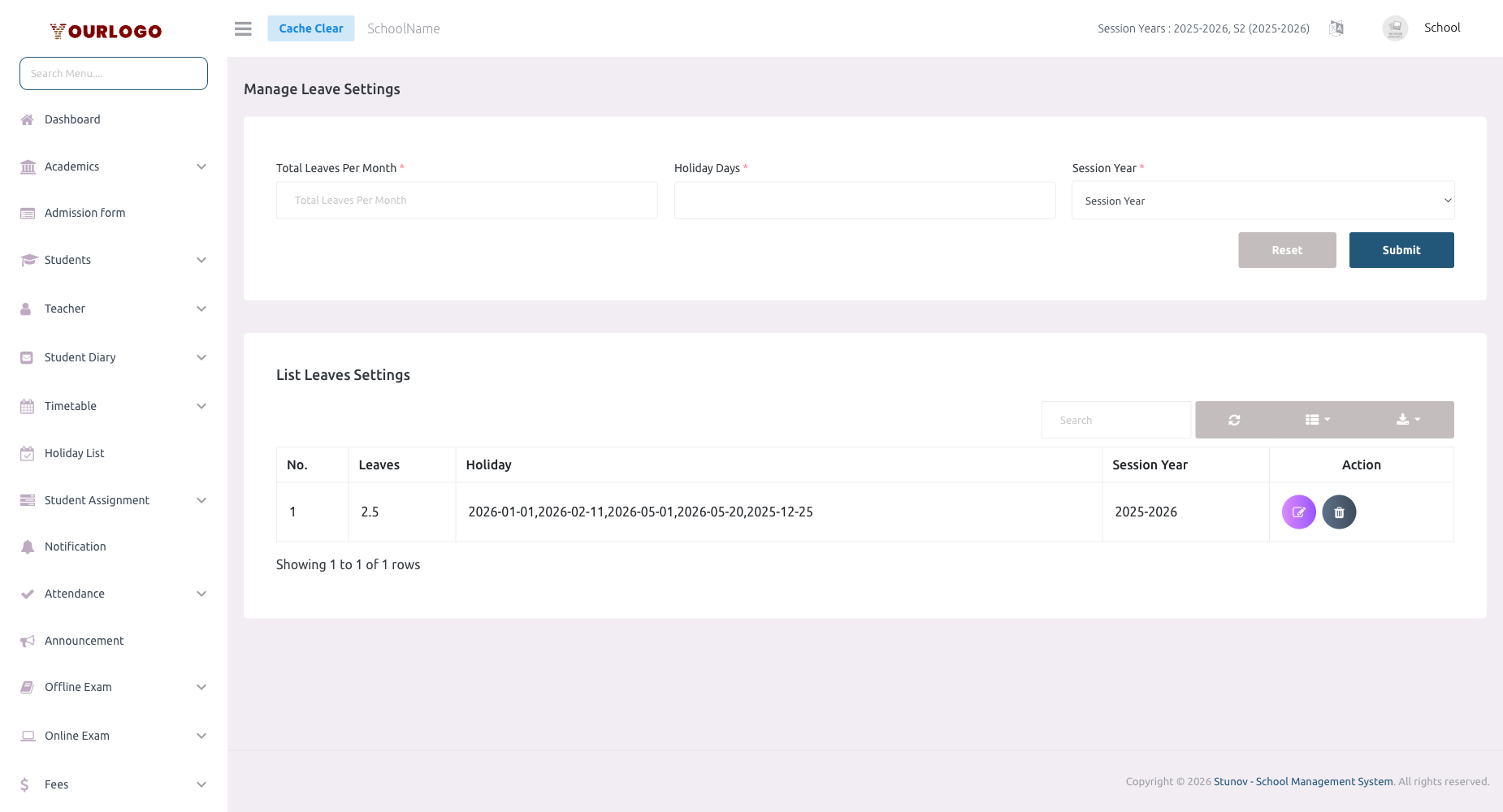Open the Session Year dropdown in the form
The height and width of the screenshot is (812, 1503).
tap(1263, 200)
